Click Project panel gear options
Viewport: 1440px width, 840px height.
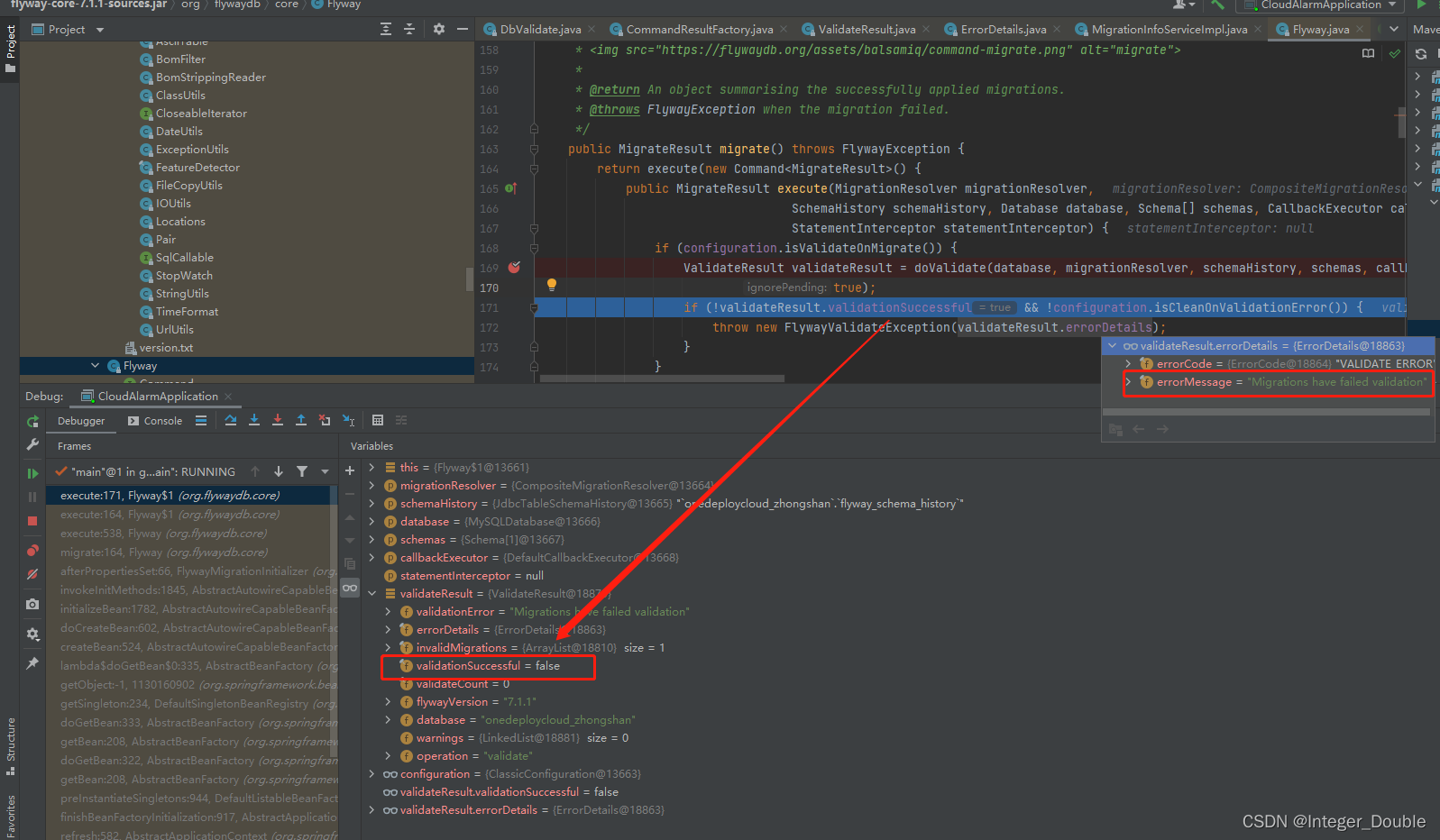439,30
